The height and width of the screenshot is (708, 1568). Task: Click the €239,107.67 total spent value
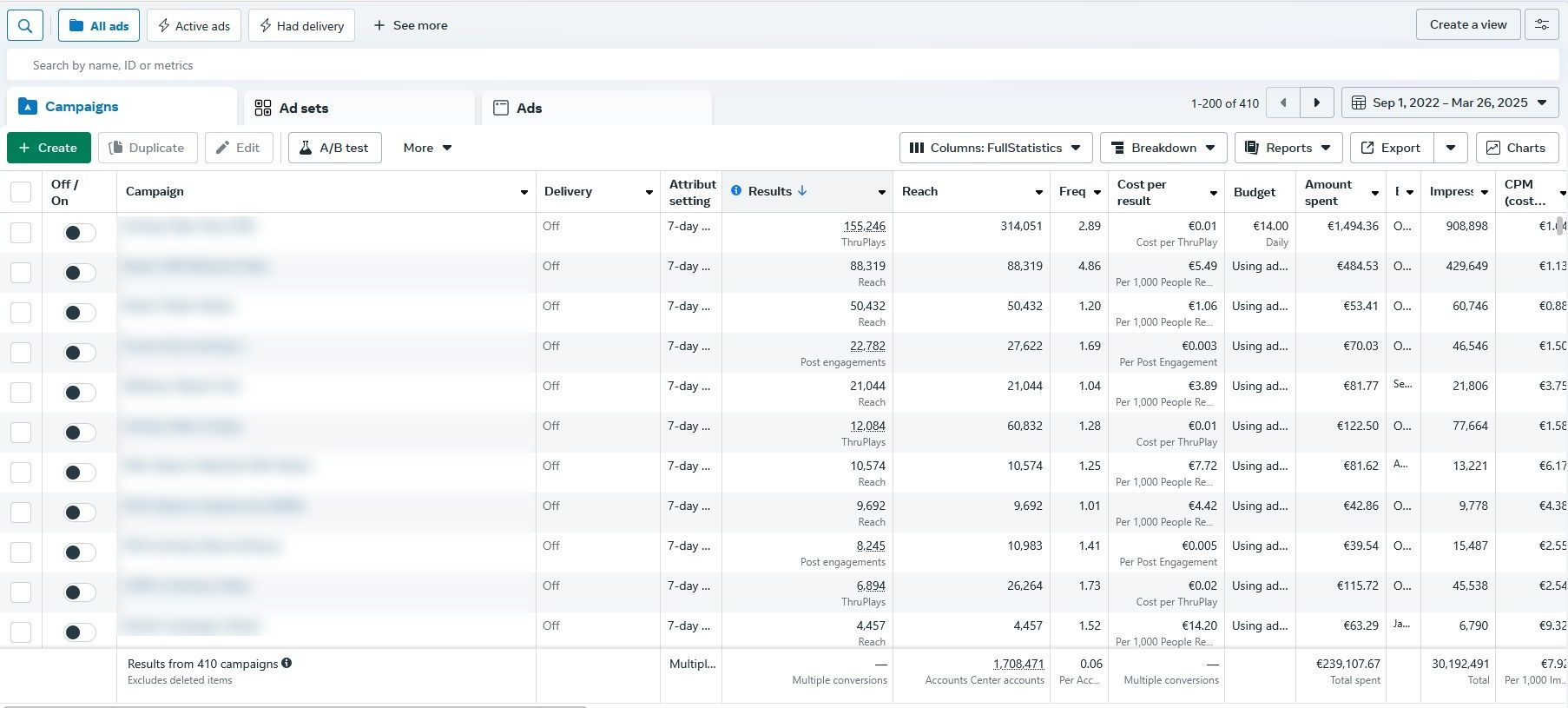(1348, 664)
